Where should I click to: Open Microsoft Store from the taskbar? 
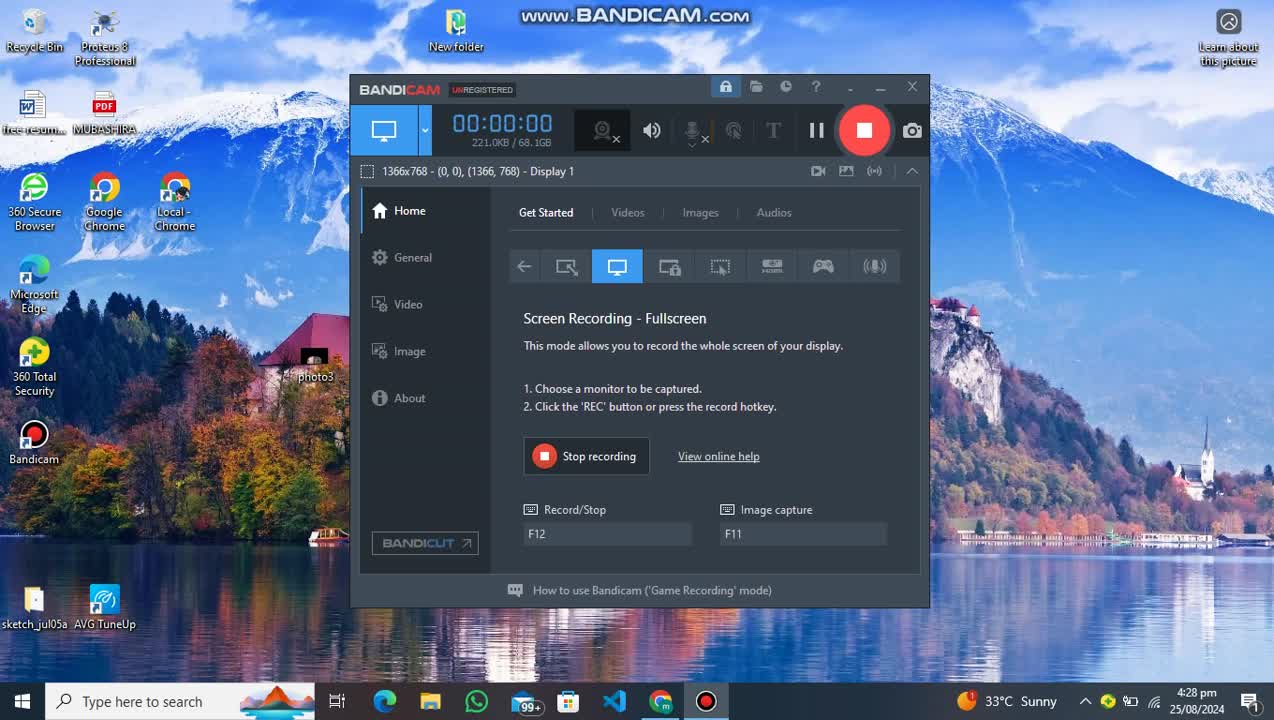point(568,701)
